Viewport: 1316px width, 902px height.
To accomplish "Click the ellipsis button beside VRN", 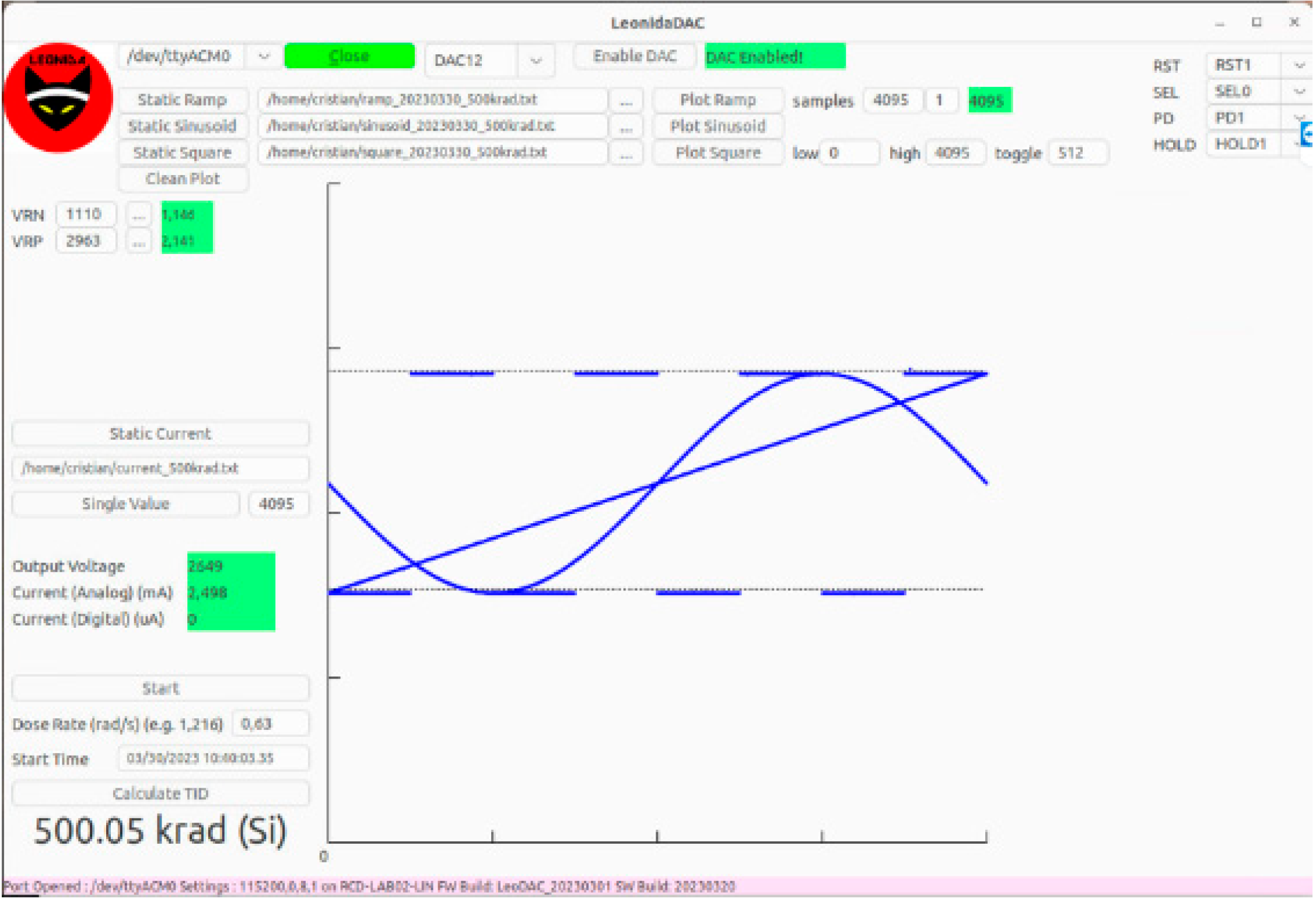I will click(138, 215).
